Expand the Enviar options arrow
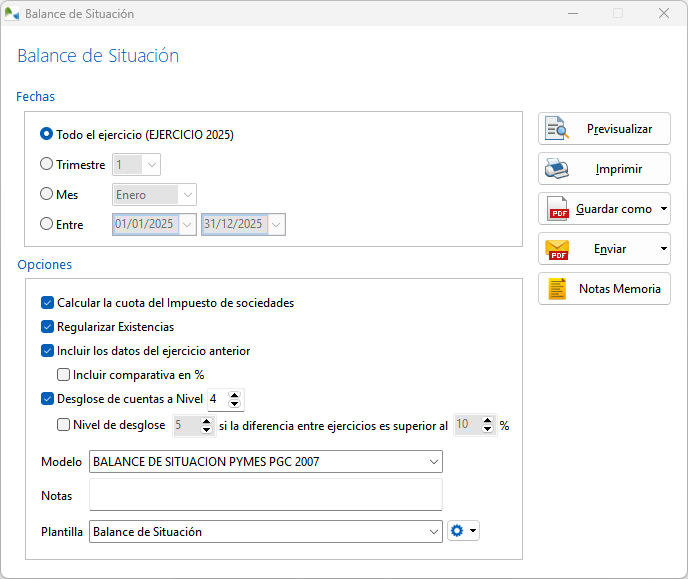The width and height of the screenshot is (688, 579). pos(664,249)
